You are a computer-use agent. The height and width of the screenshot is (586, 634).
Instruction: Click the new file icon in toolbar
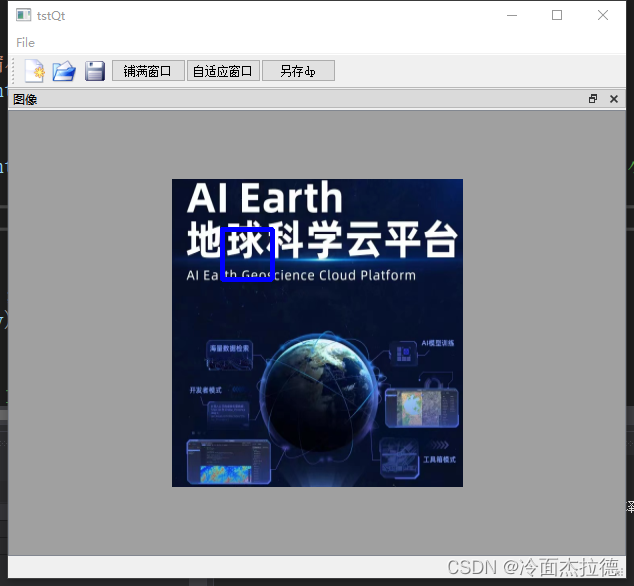(34, 71)
